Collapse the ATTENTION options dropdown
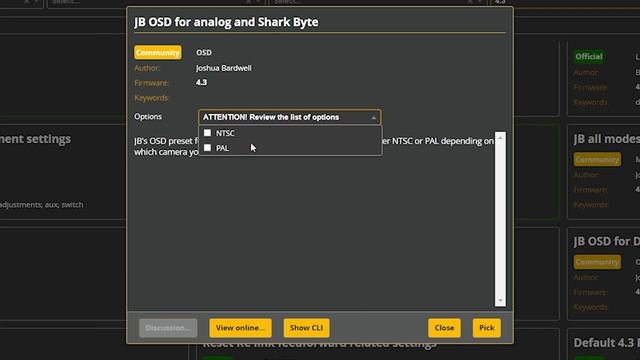Image resolution: width=640 pixels, height=360 pixels. pos(290,117)
